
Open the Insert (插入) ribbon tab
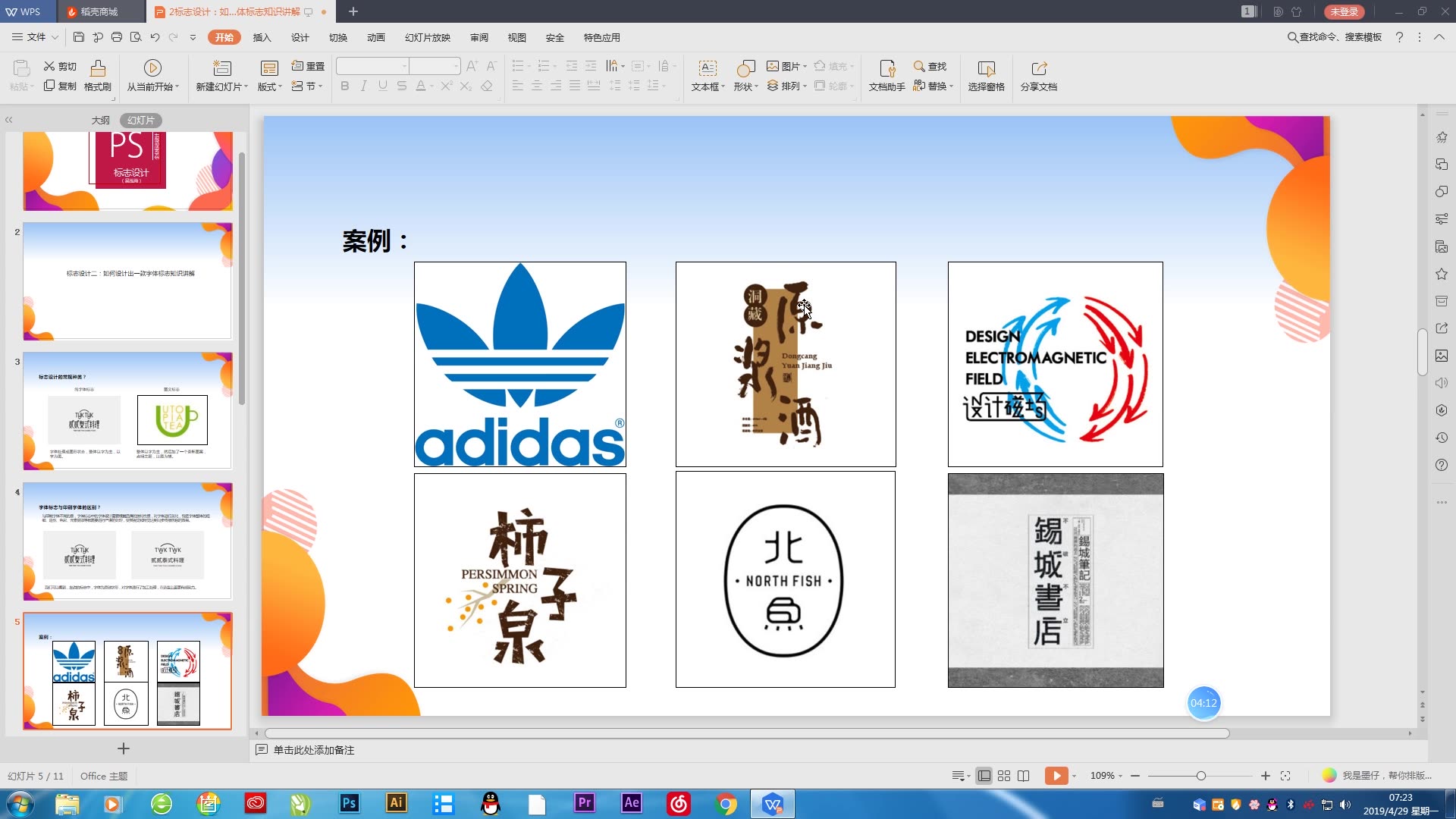click(x=262, y=37)
